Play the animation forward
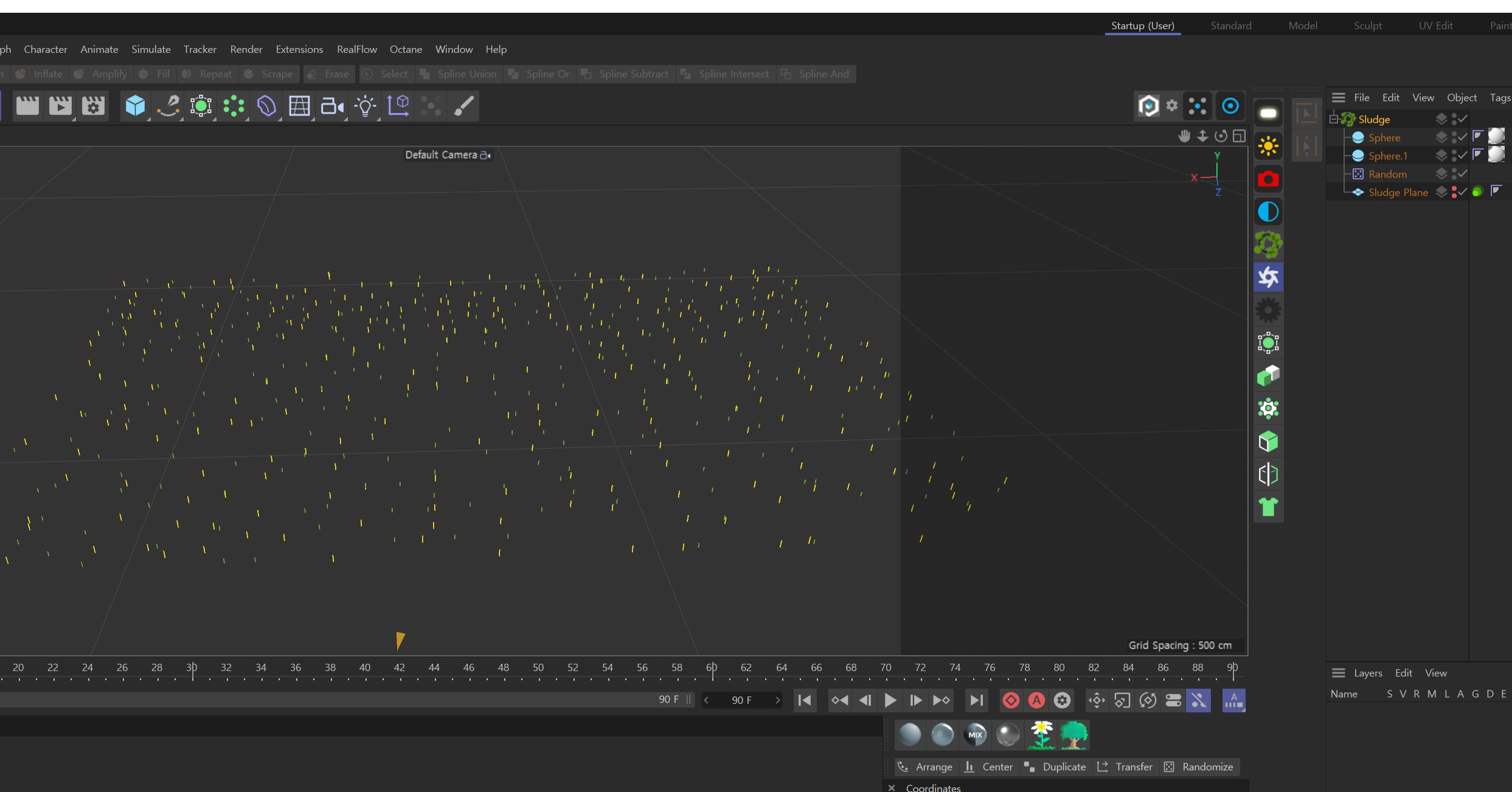The width and height of the screenshot is (1512, 792). pyautogui.click(x=890, y=700)
